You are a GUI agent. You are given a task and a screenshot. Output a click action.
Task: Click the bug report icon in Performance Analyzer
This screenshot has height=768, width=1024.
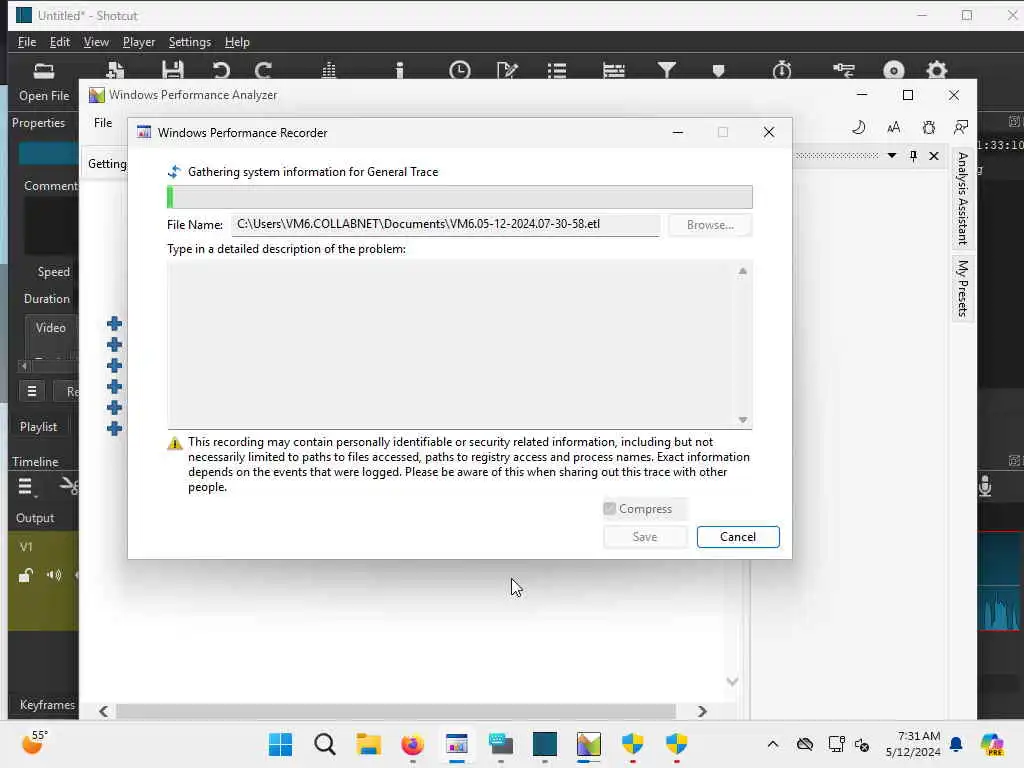tap(929, 127)
